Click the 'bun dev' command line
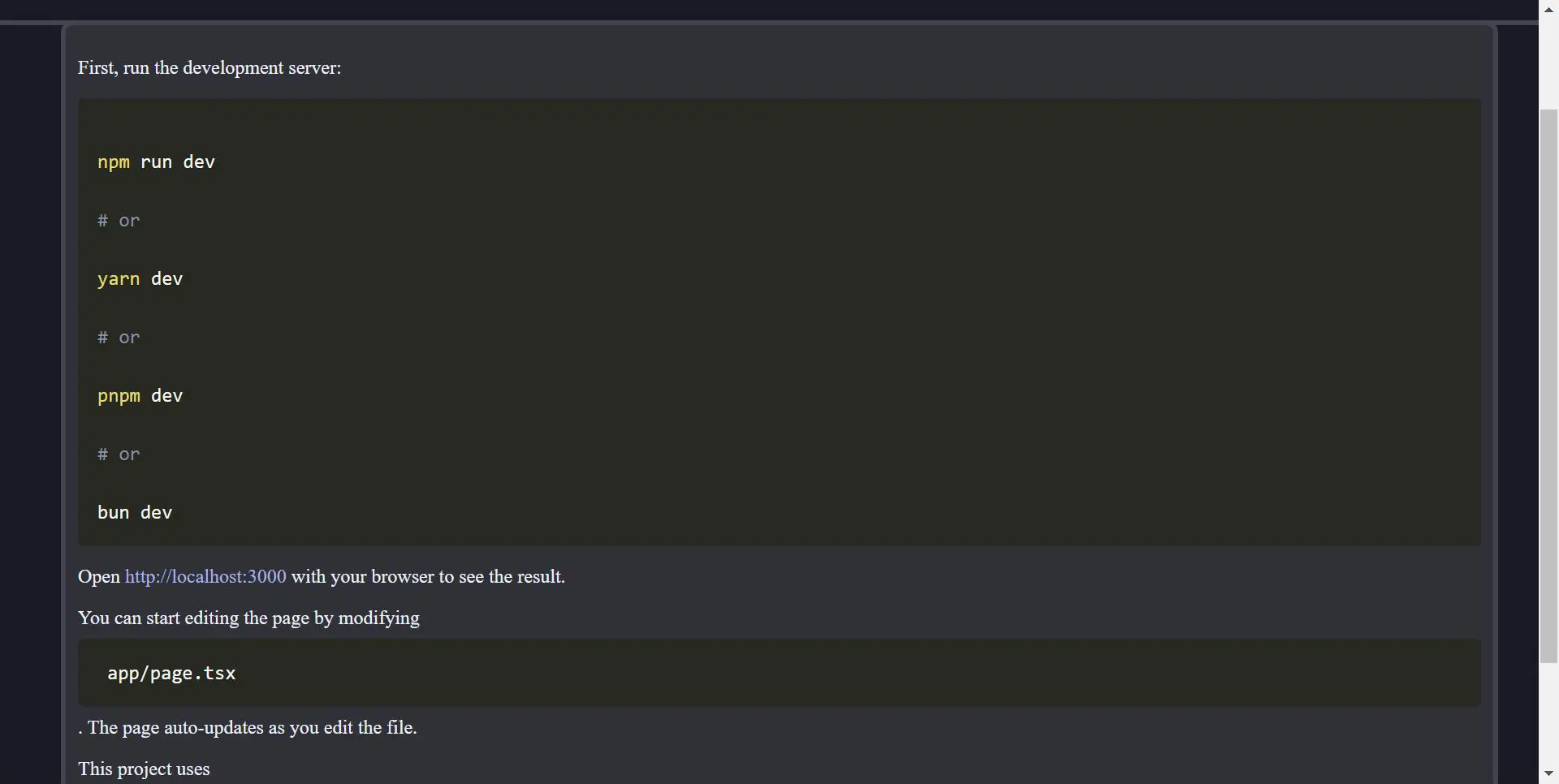Screen dimensions: 1559x784 (135, 513)
